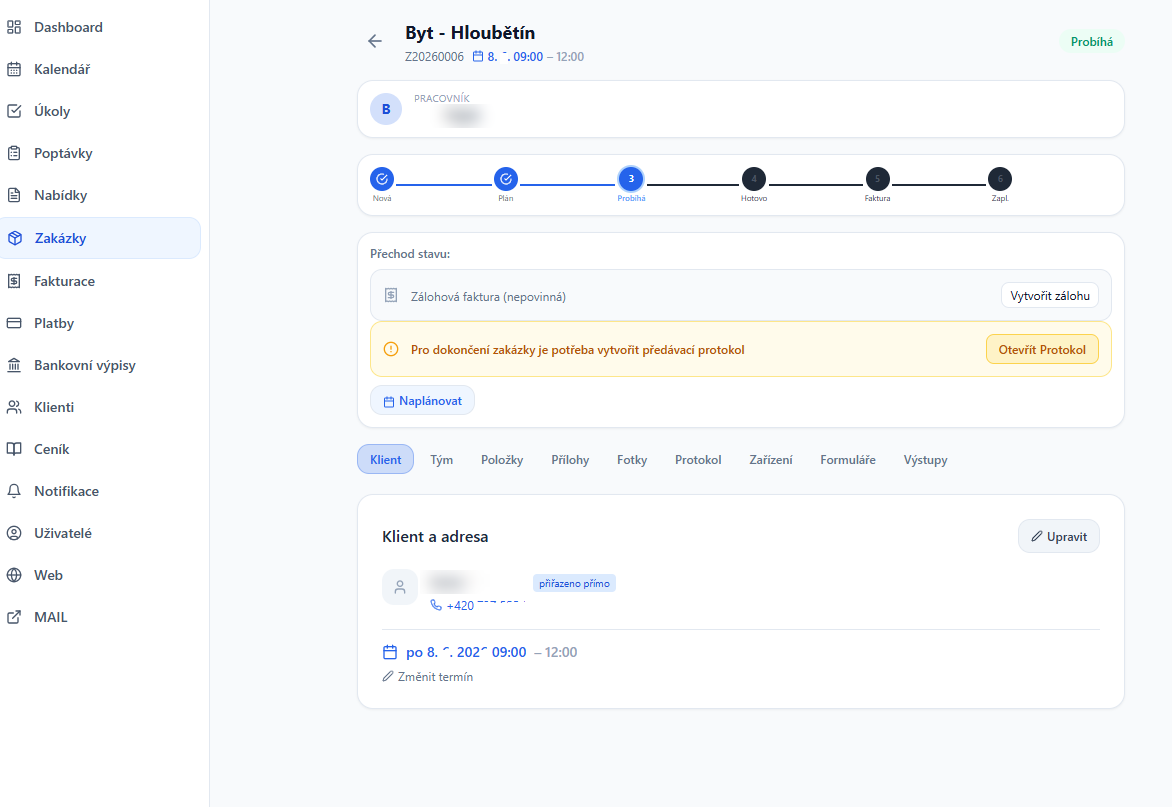Open the Formuláře tab
This screenshot has width=1172, height=807.
pyautogui.click(x=848, y=460)
